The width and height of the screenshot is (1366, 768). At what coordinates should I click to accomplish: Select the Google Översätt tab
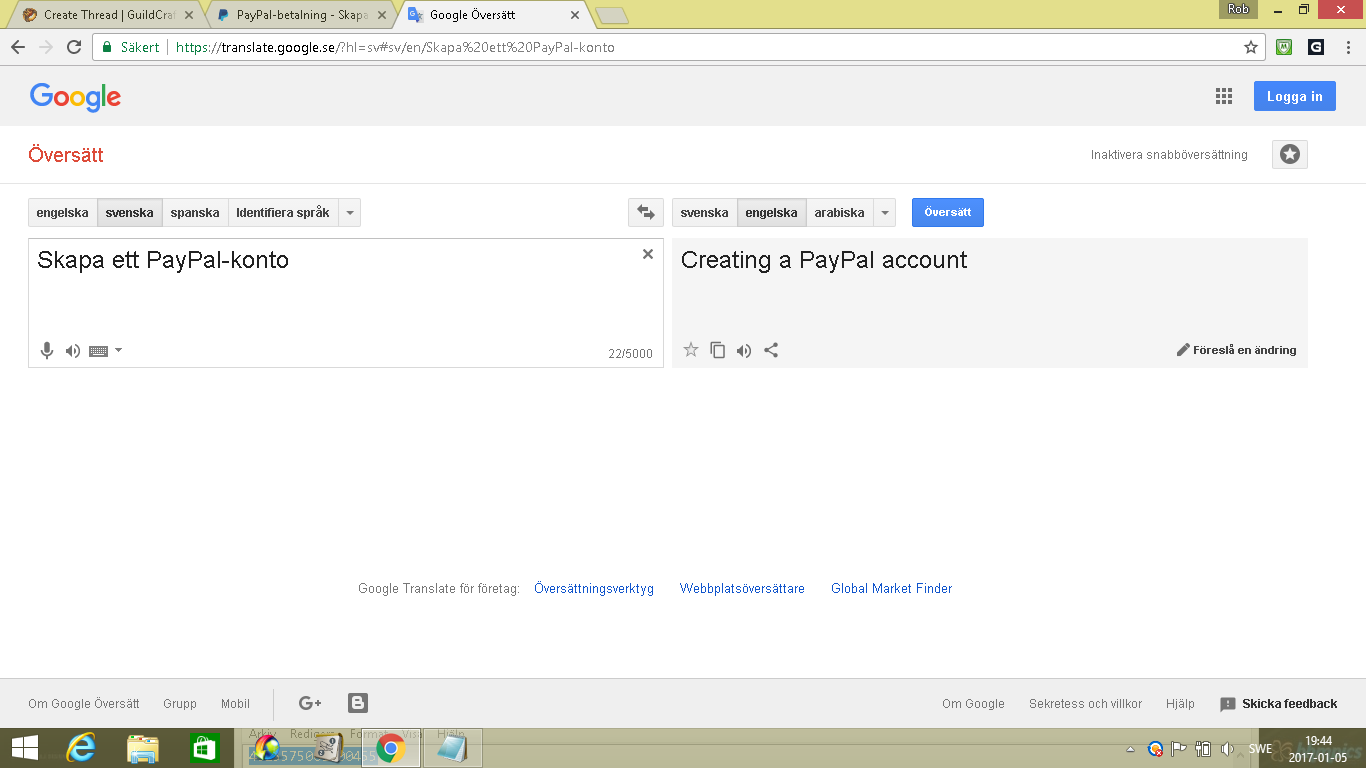[x=494, y=15]
